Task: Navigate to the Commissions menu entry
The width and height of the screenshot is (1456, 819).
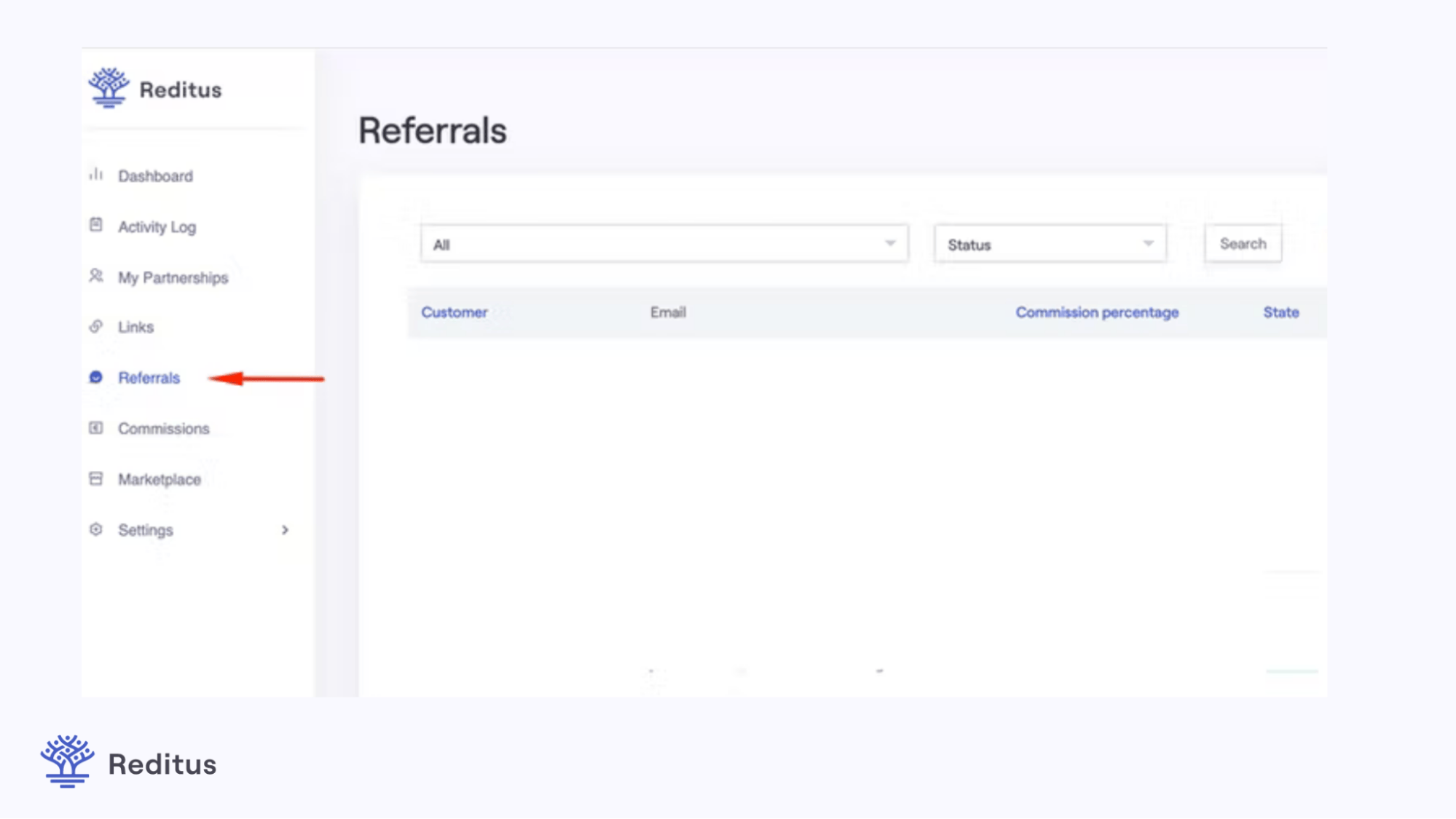Action: (x=164, y=428)
